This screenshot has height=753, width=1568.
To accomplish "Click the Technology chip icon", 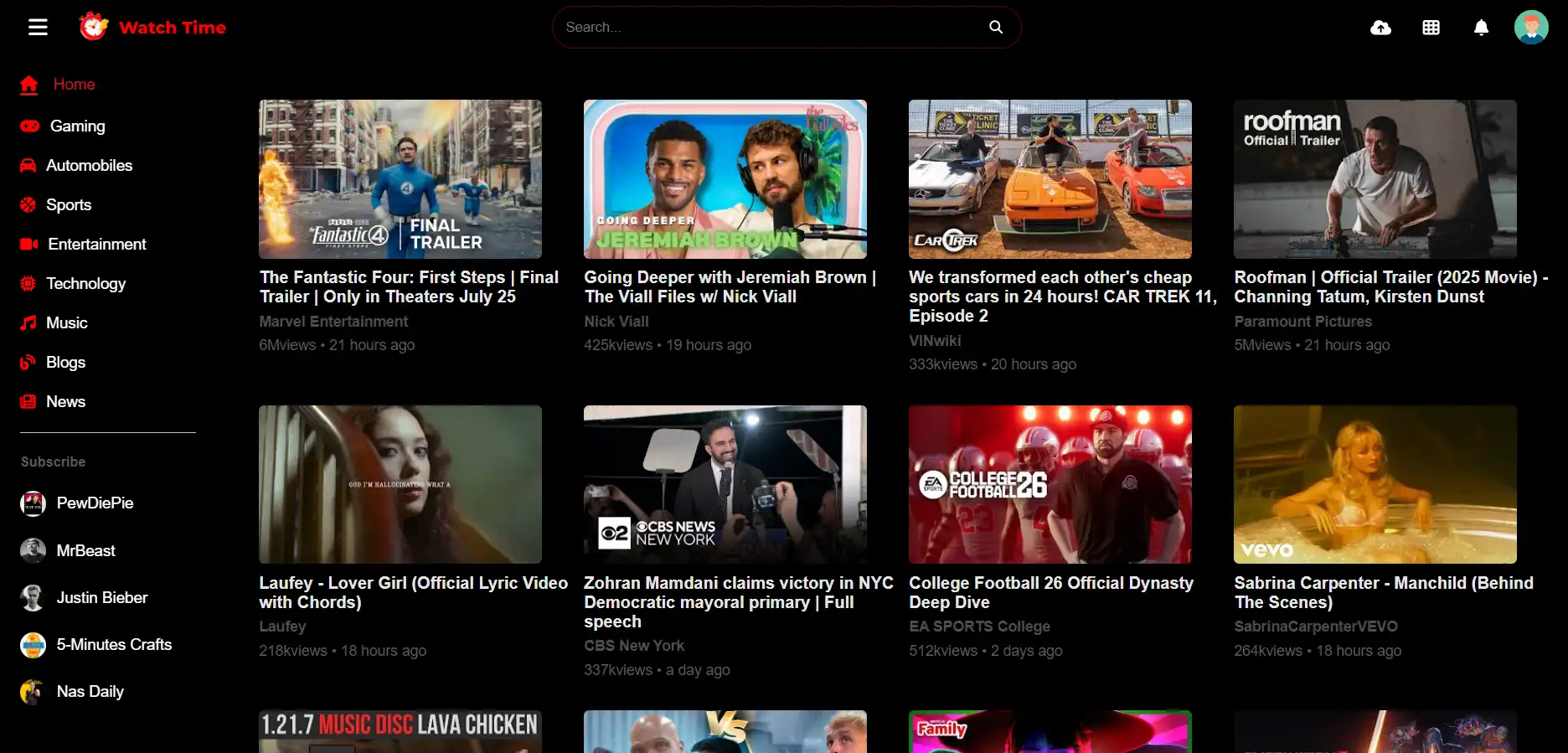I will click(28, 283).
